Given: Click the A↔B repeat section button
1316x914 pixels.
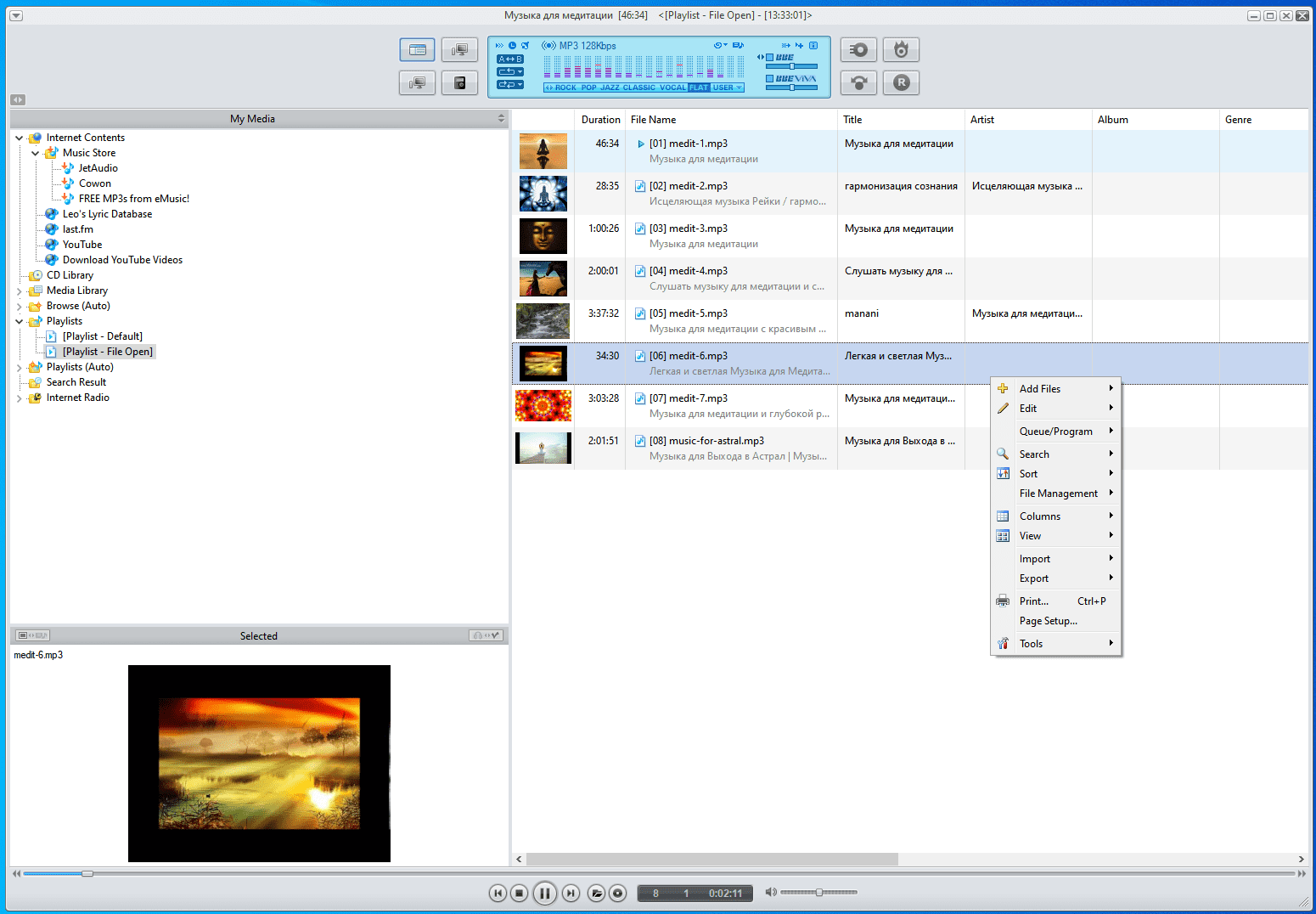Looking at the screenshot, I should [510, 59].
